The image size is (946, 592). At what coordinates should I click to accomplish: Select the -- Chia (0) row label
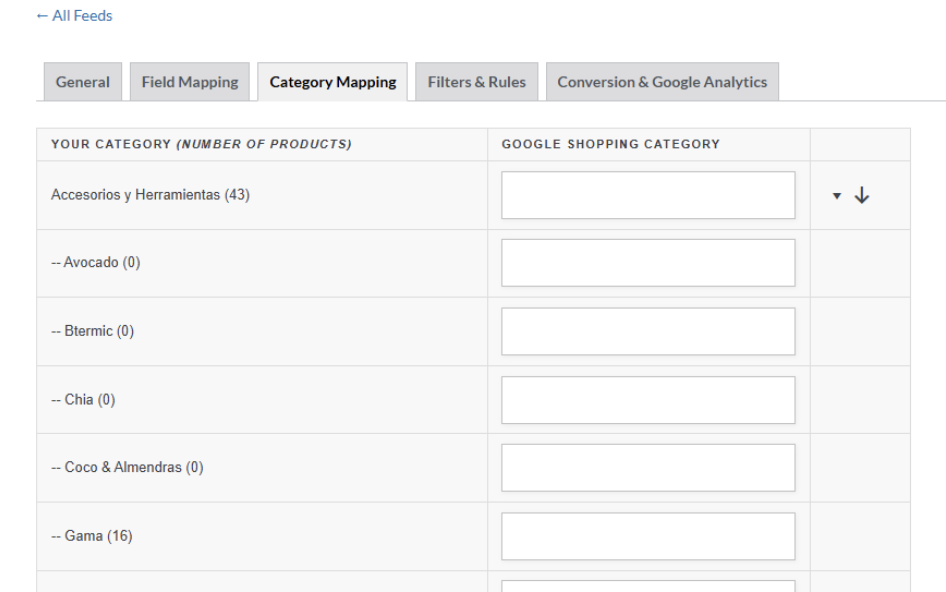point(83,400)
